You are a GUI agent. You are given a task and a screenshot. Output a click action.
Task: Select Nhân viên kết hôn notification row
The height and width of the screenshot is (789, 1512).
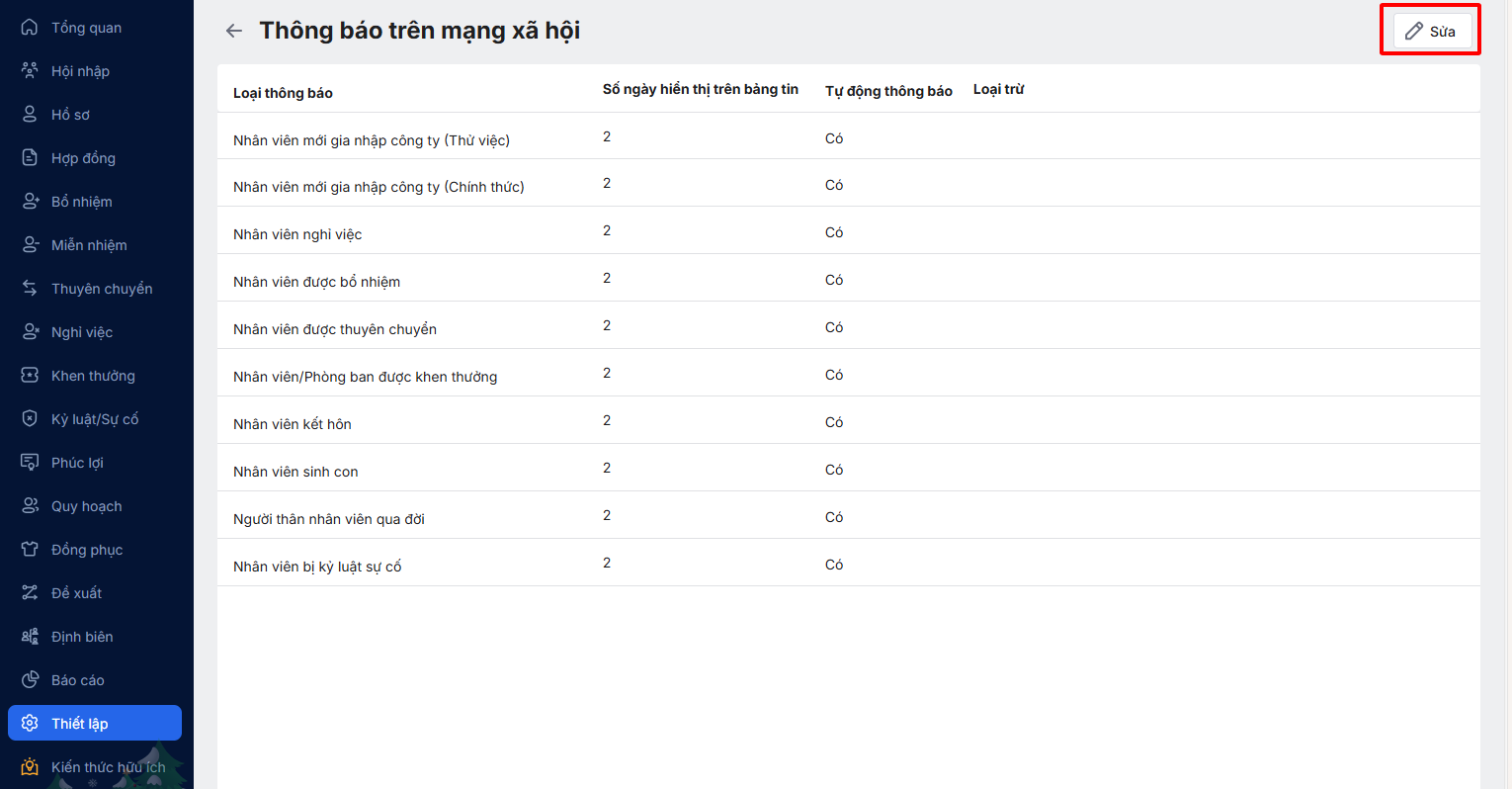[293, 424]
